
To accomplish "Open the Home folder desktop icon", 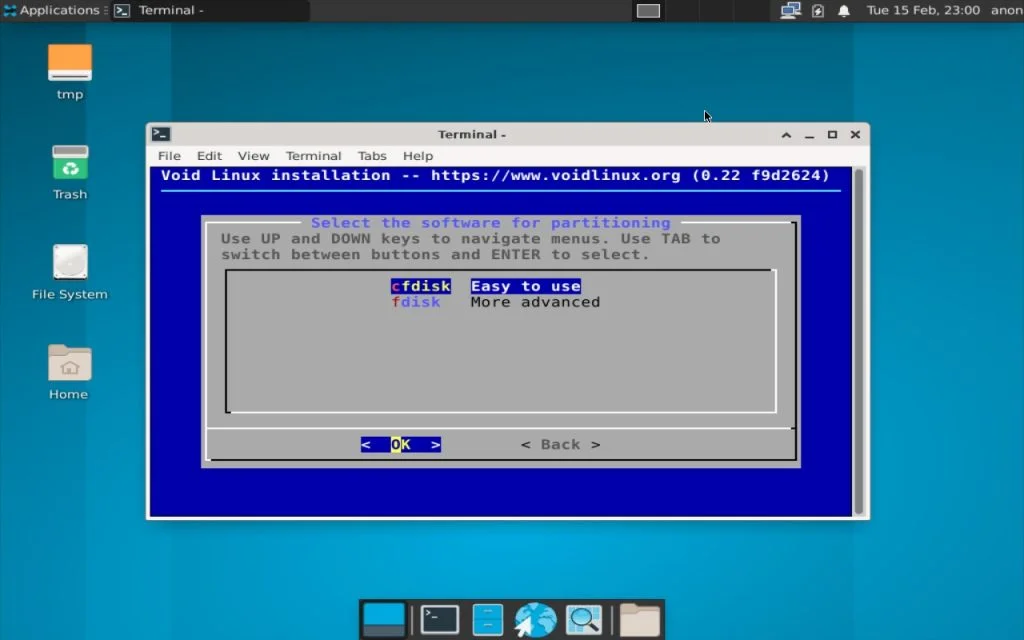I will (x=67, y=368).
